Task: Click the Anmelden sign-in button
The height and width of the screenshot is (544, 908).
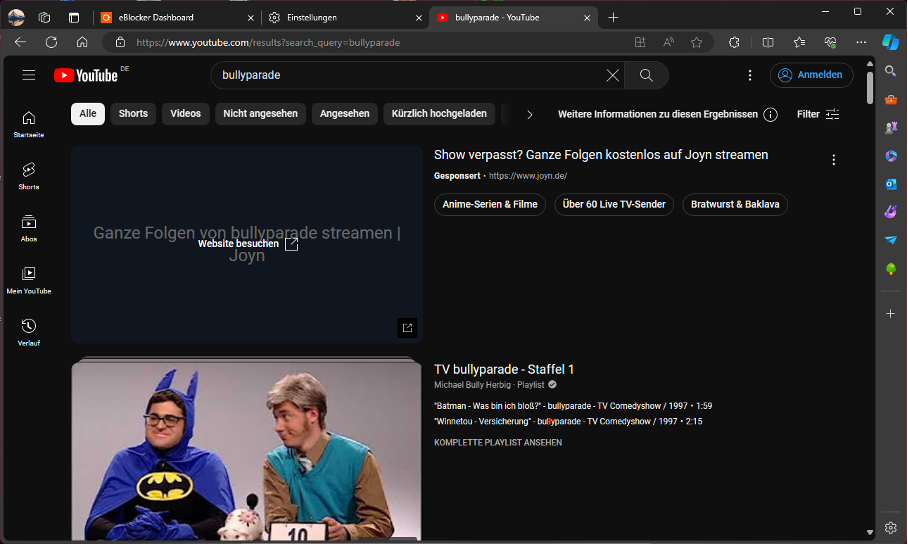Action: [x=811, y=75]
